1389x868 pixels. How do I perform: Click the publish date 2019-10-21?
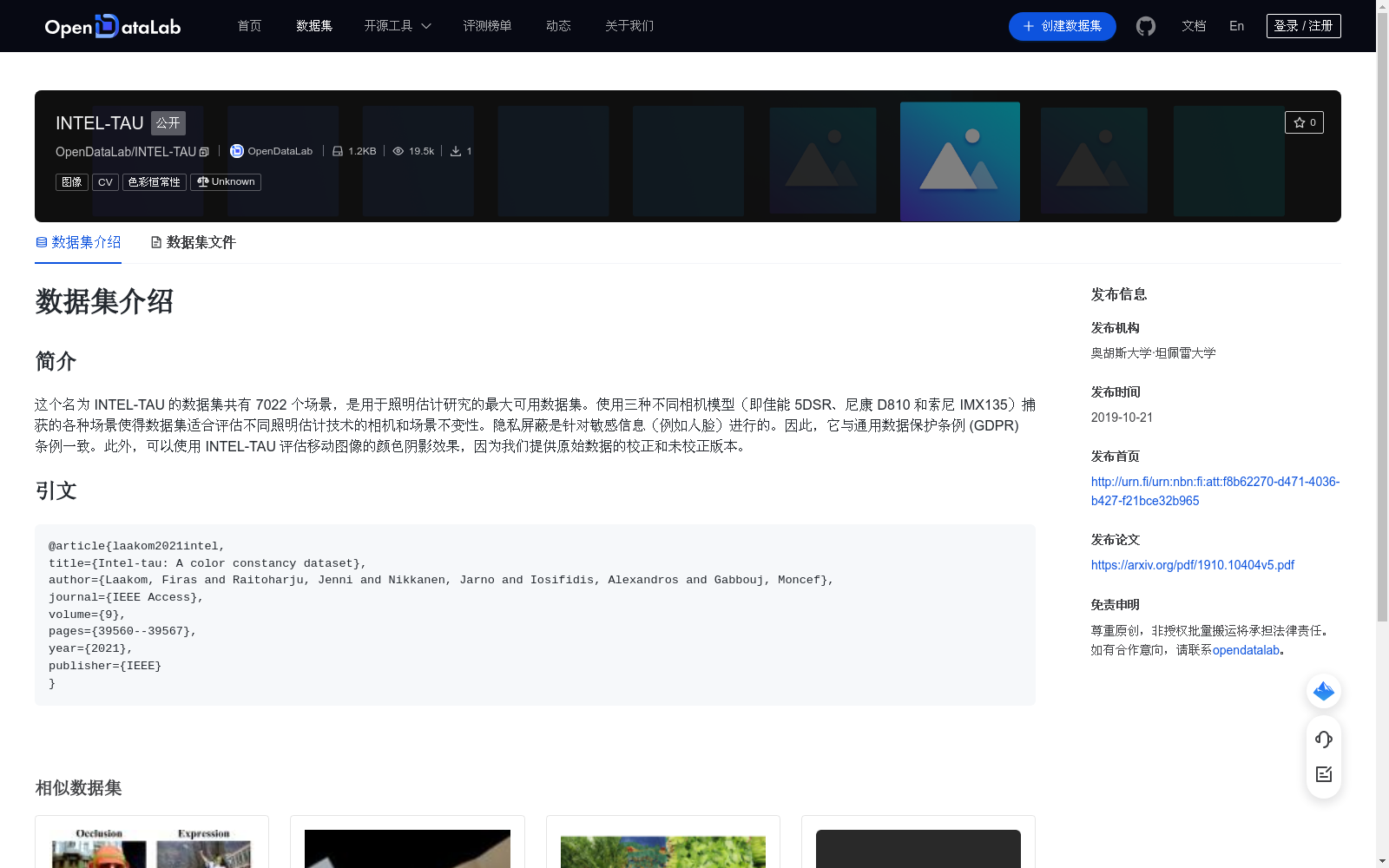(x=1122, y=418)
